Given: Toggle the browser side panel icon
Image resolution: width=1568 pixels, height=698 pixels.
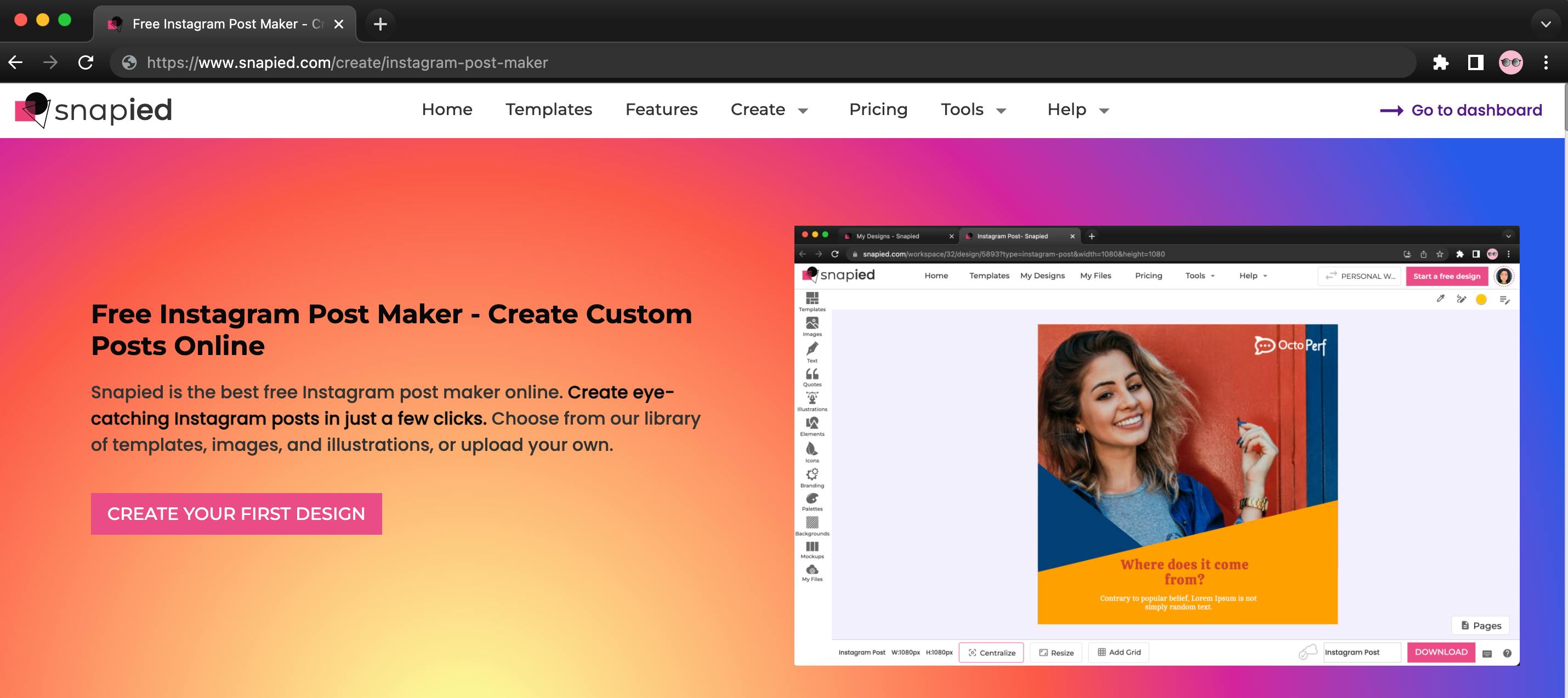Looking at the screenshot, I should 1475,62.
